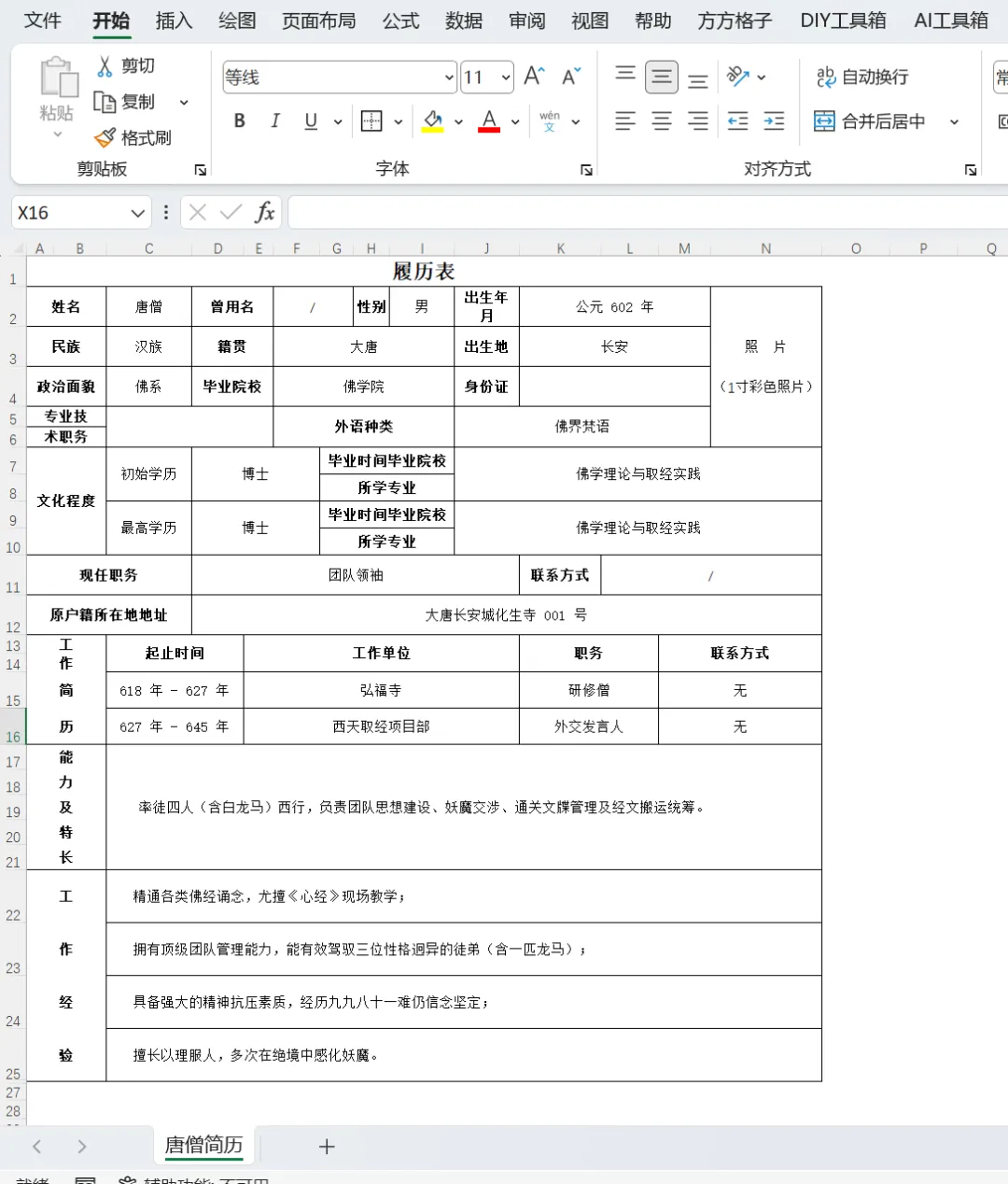The image size is (1008, 1184).
Task: Open the Merge and Center dropdown arrow
Action: point(954,121)
